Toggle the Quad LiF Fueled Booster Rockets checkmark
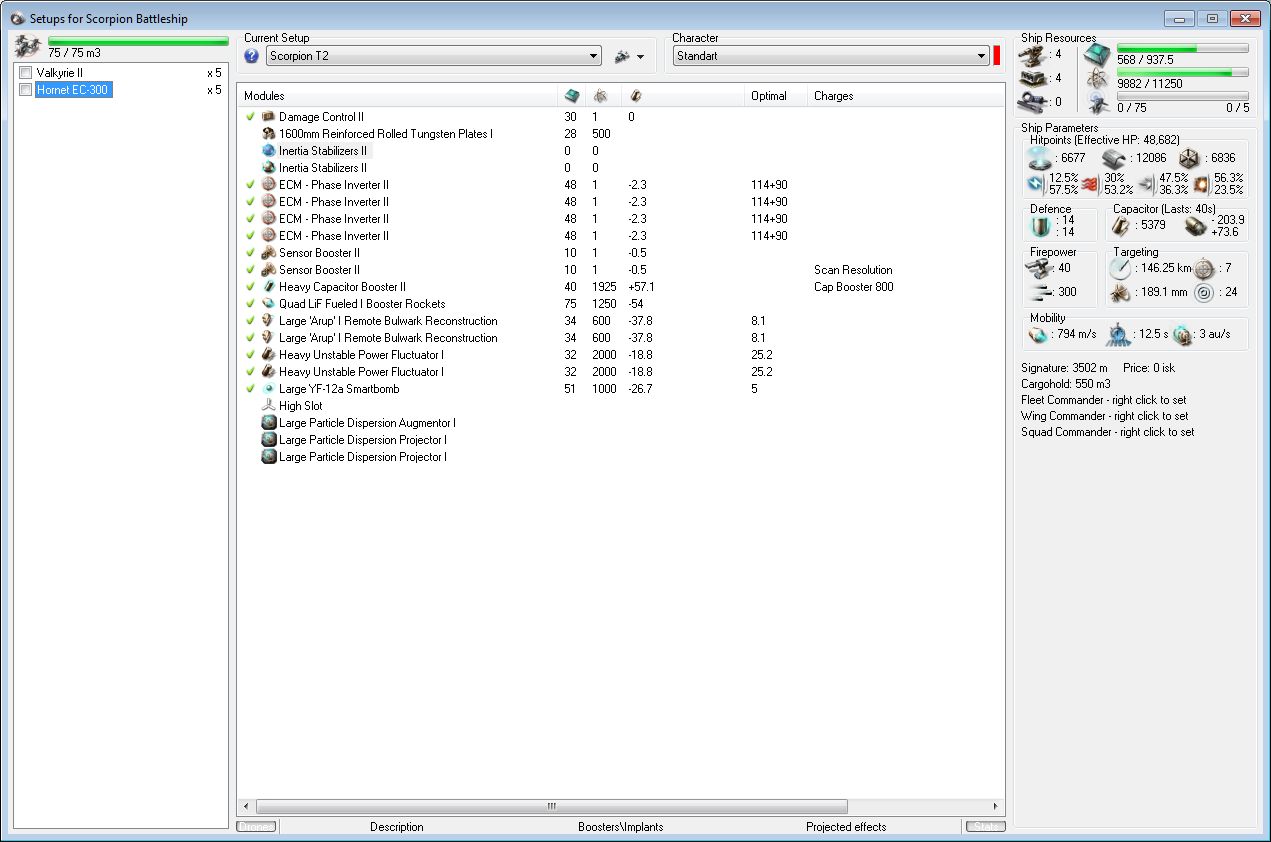This screenshot has height=842, width=1271. (250, 304)
